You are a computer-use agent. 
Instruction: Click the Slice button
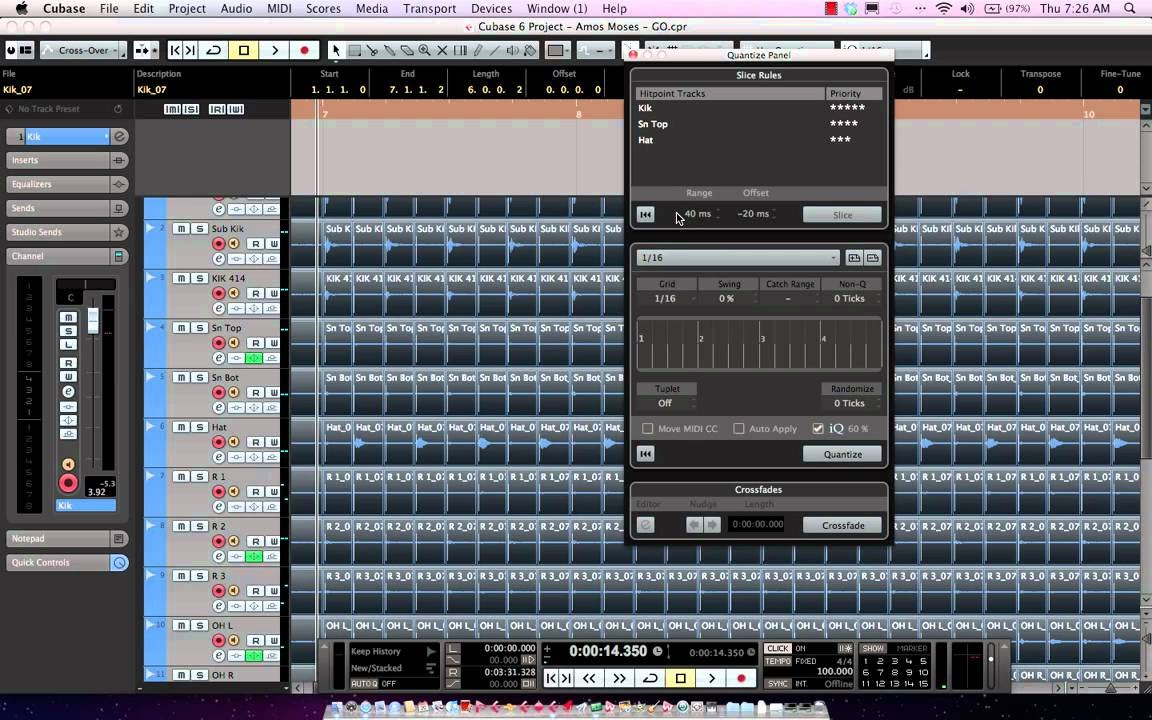[843, 215]
